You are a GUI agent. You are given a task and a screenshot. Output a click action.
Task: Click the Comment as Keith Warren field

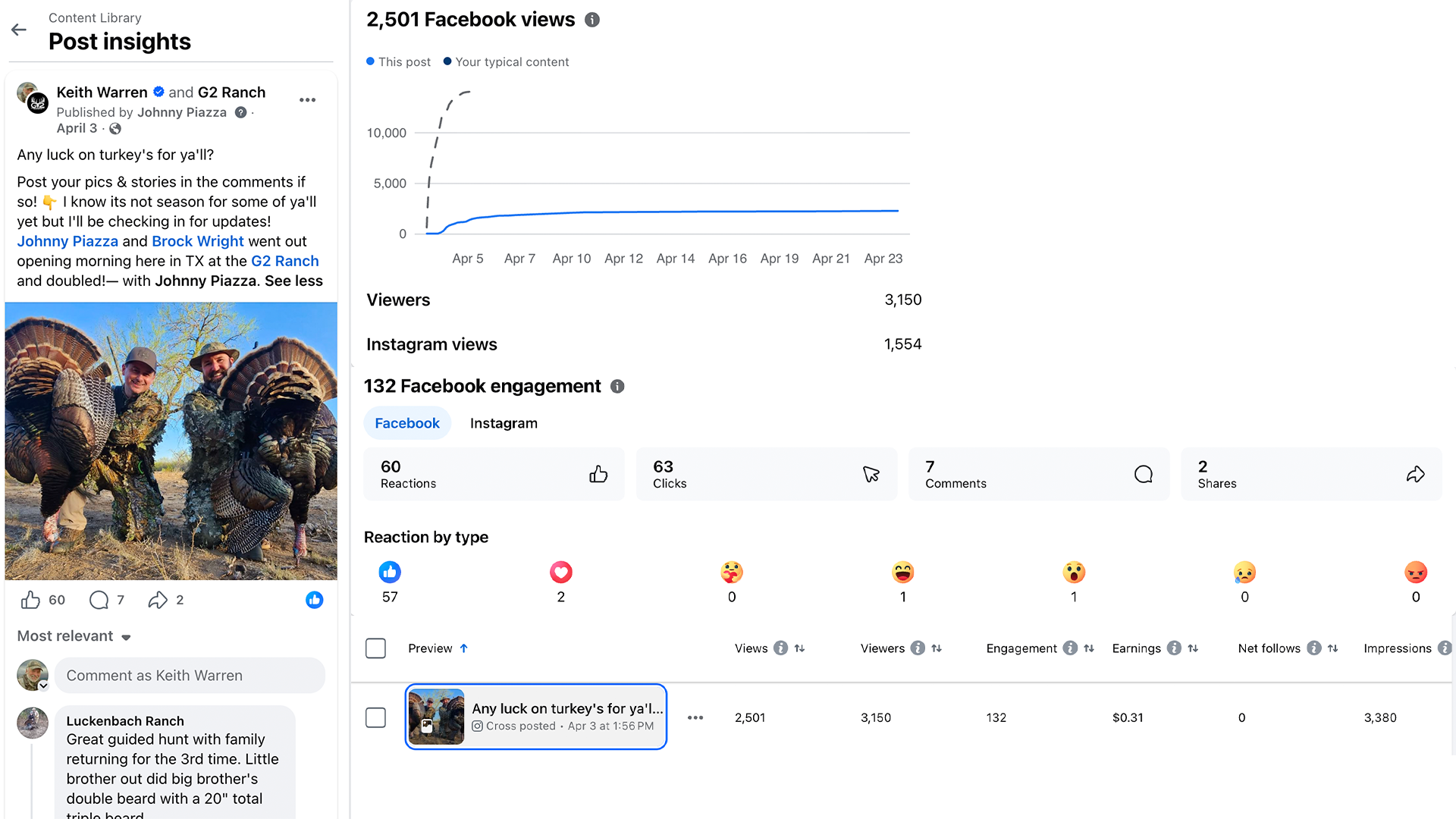click(190, 676)
